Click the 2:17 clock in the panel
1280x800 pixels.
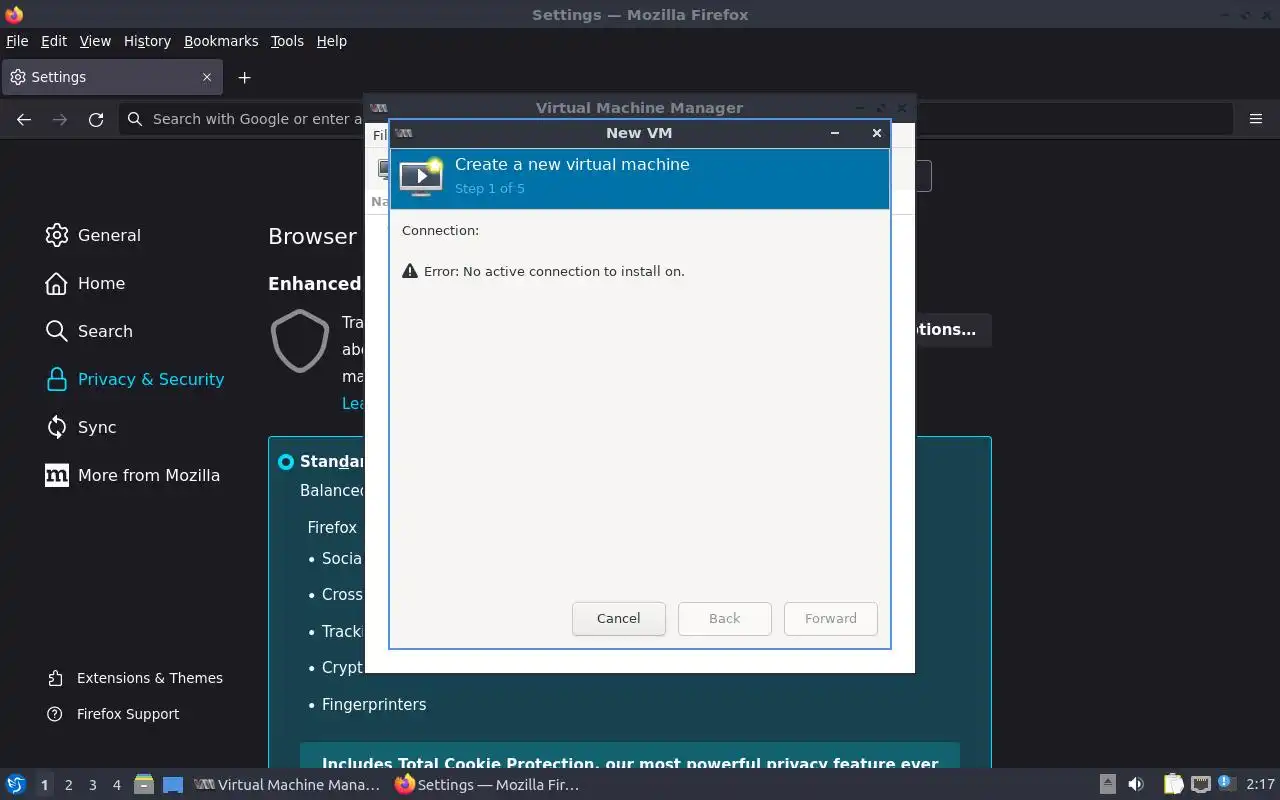click(1260, 785)
